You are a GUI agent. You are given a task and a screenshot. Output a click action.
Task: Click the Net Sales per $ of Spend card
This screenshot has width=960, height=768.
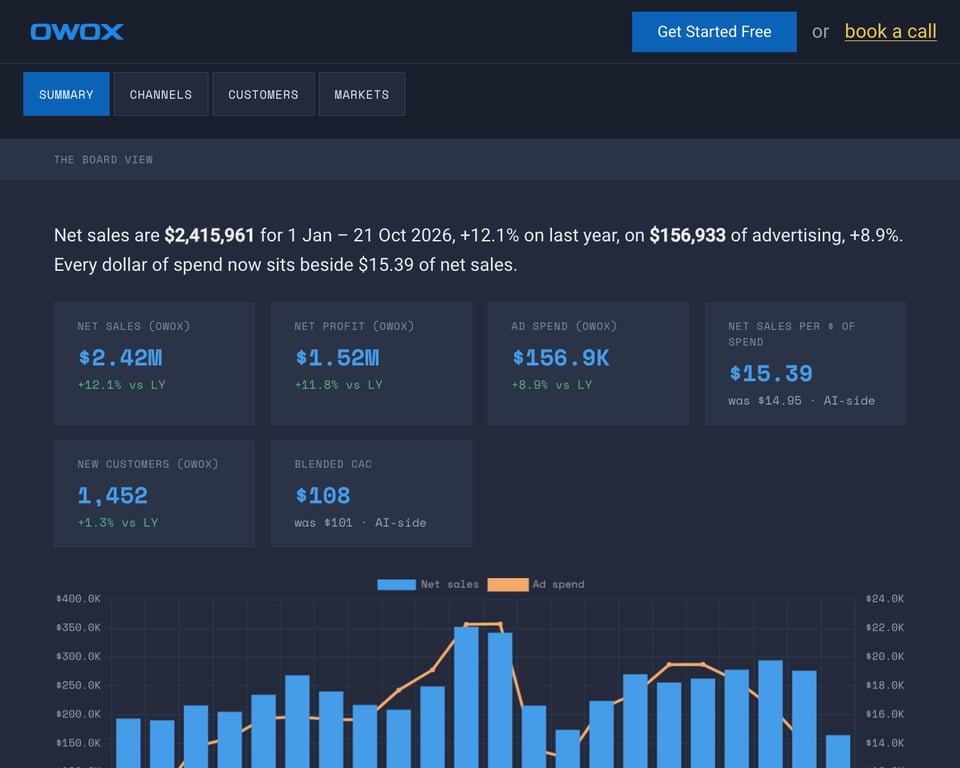coord(806,363)
